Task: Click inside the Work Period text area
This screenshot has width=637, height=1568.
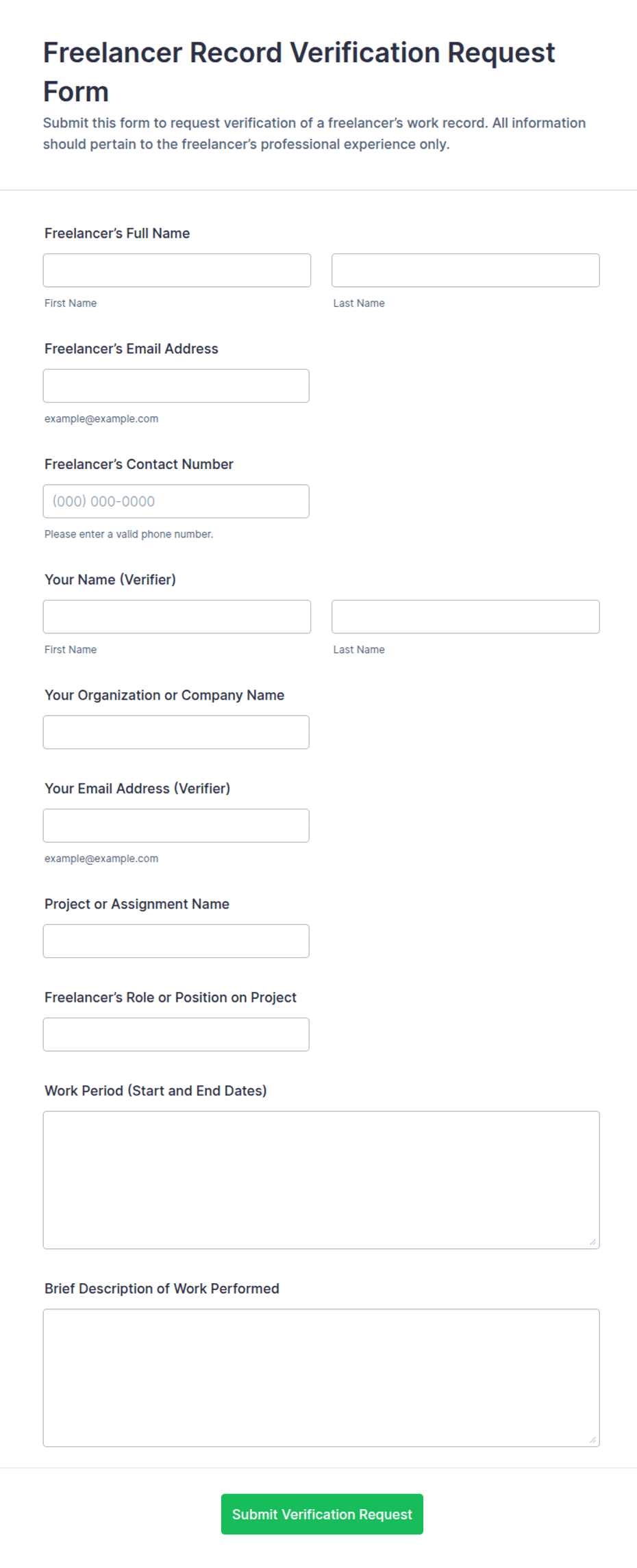Action: [321, 1180]
